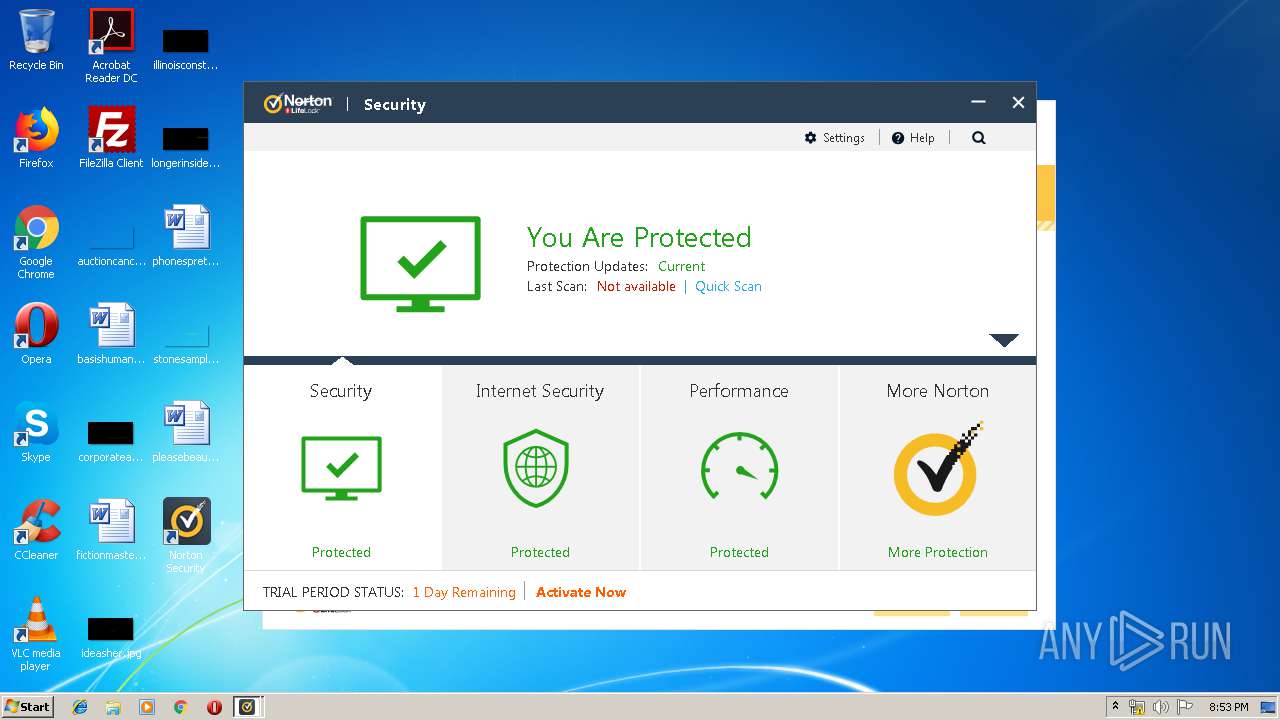Screen dimensions: 1280x720
Task: Click the Norton taskbar button
Action: 247,707
